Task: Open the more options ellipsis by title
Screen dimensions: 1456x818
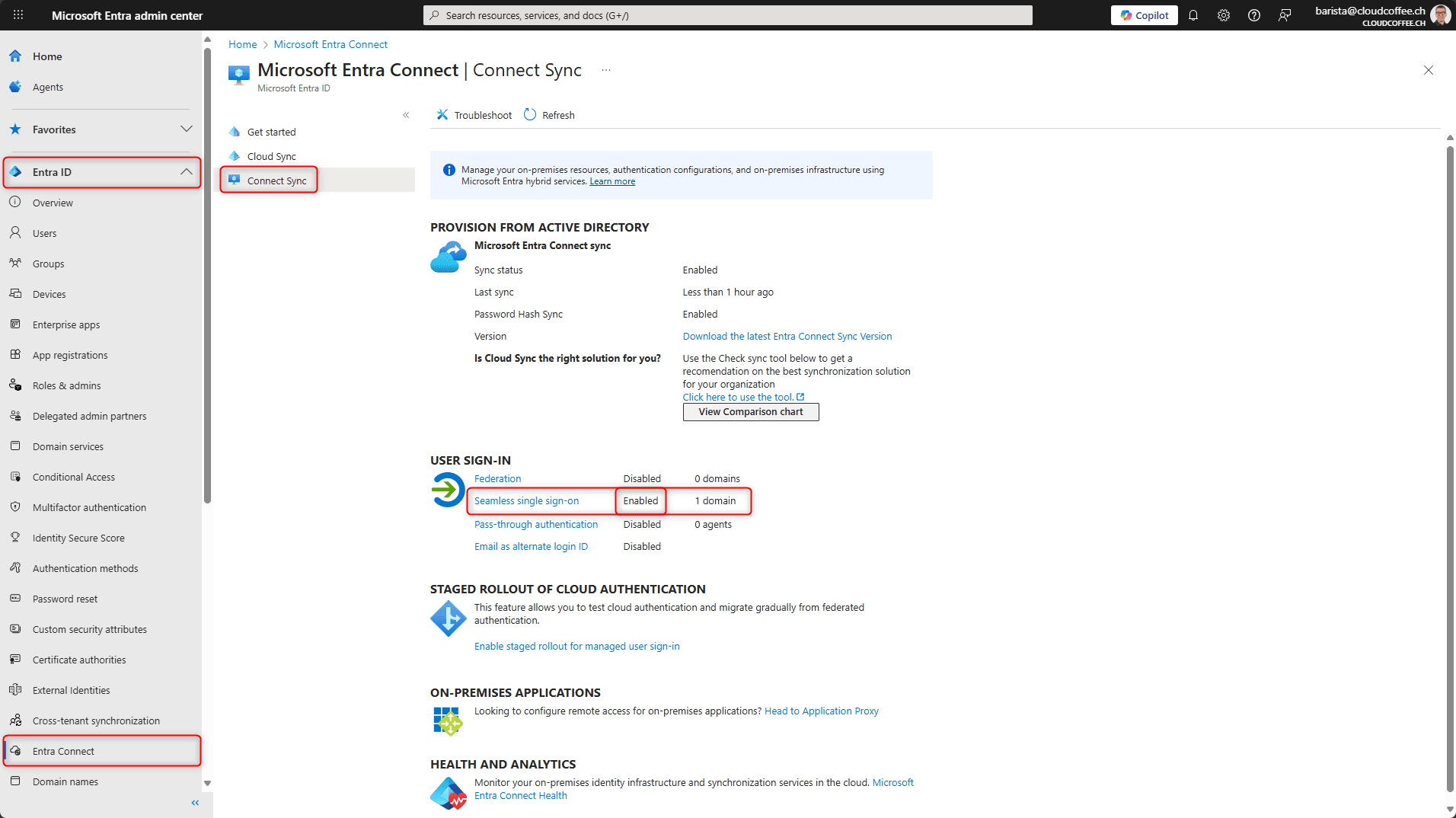Action: pyautogui.click(x=606, y=70)
